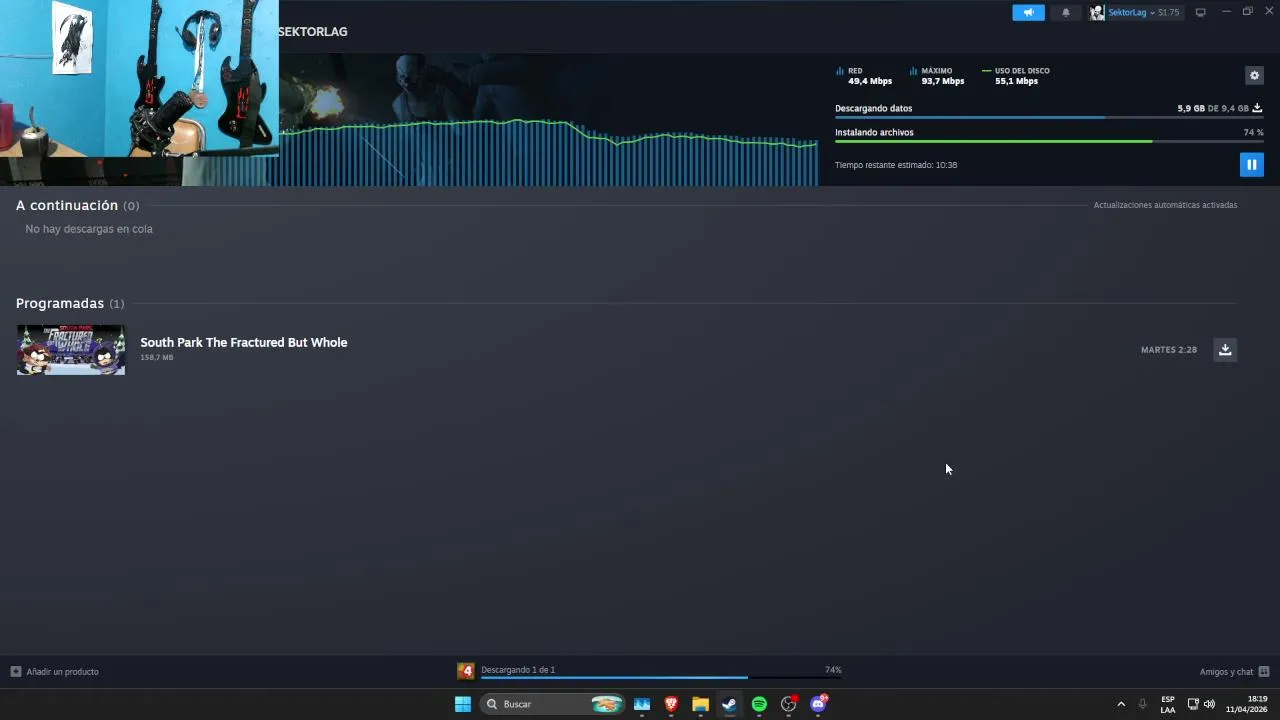This screenshot has width=1280, height=720.
Task: Open Steam announcements megaphone button
Action: (x=1028, y=13)
